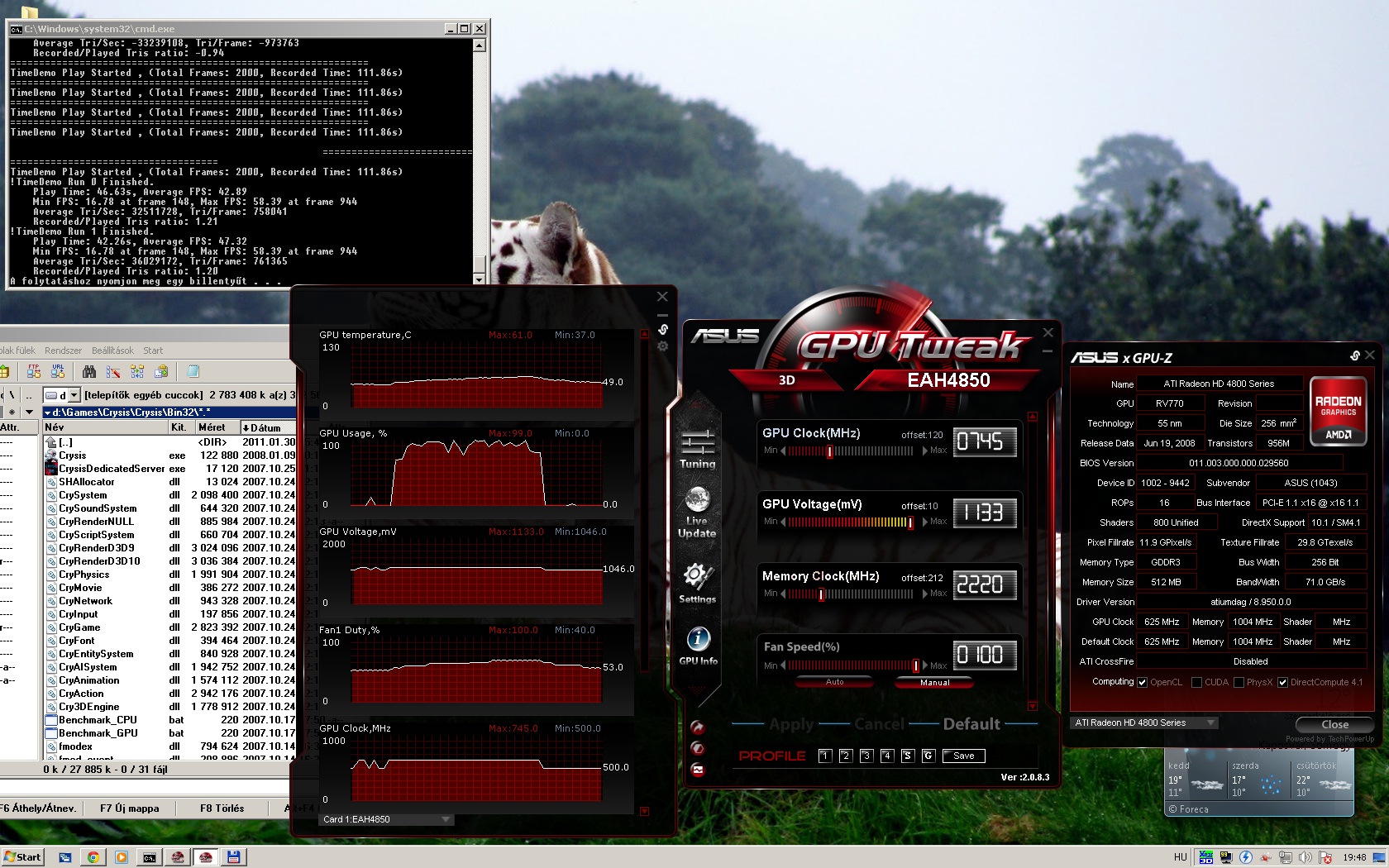1389x868 pixels.
Task: Click the copy names to clipboard icon
Action: click(x=161, y=371)
